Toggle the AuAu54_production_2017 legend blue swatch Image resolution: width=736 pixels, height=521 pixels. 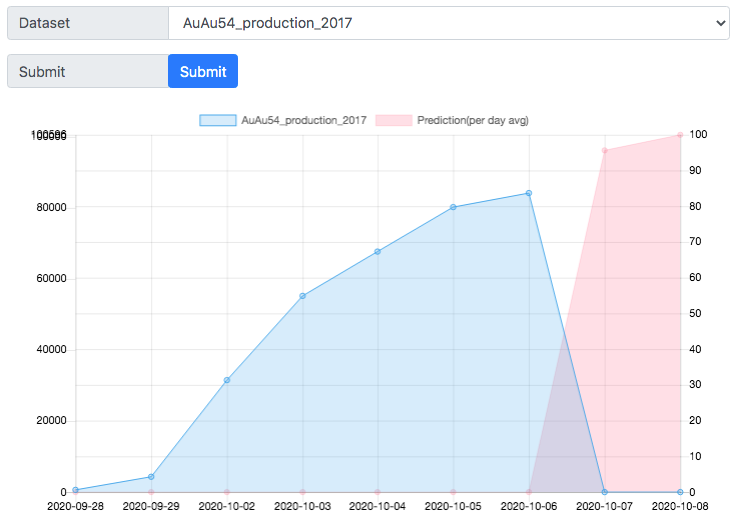tap(218, 120)
